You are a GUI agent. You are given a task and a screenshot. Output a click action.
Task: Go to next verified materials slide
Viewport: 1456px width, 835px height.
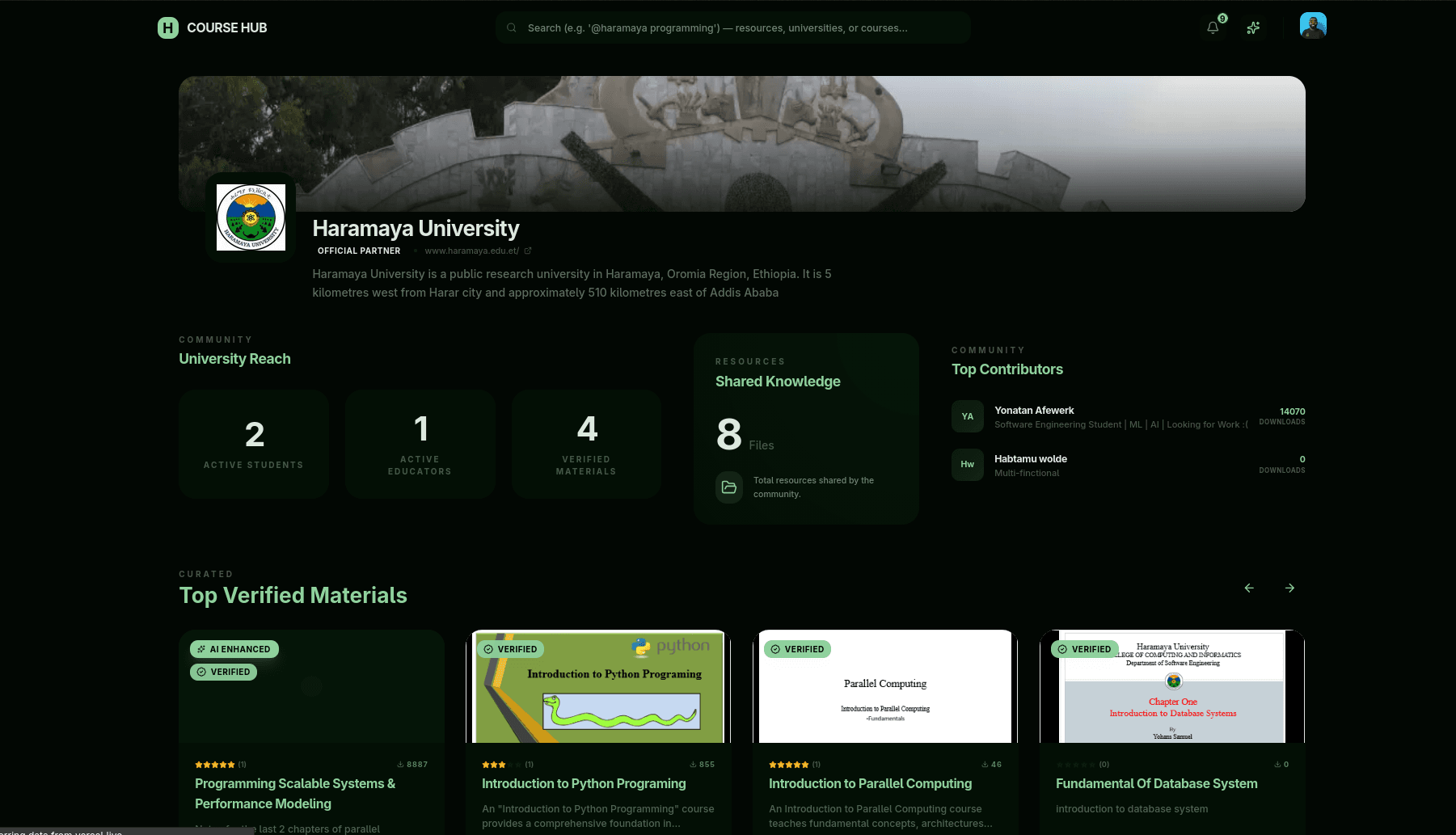(1289, 588)
